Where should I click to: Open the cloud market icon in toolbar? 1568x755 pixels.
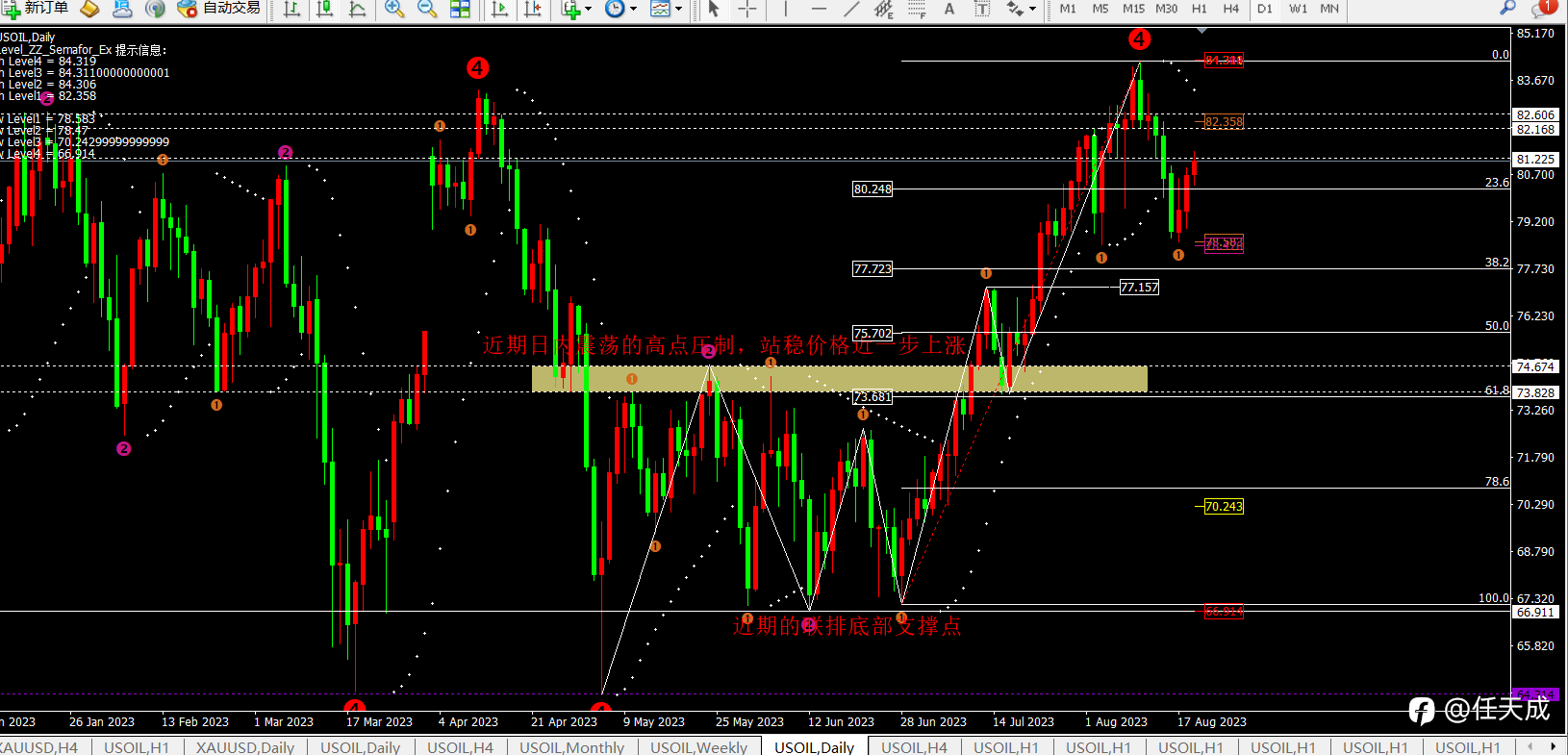122,9
